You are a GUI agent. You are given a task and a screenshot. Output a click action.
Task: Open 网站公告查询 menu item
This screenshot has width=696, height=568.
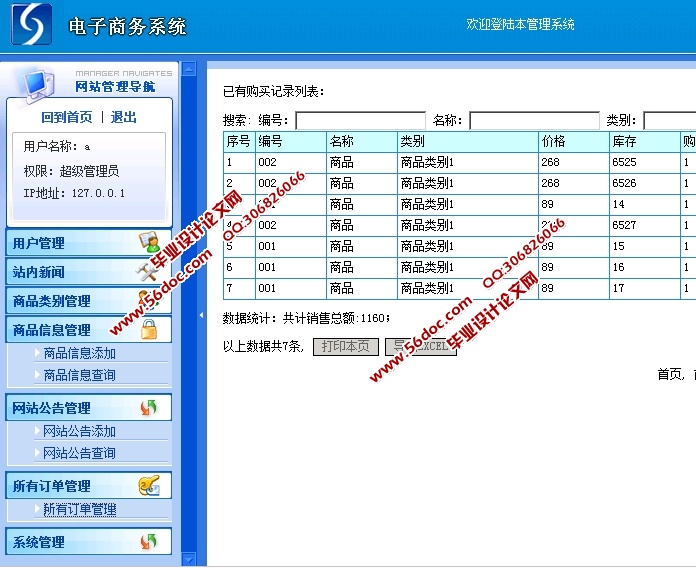point(79,453)
